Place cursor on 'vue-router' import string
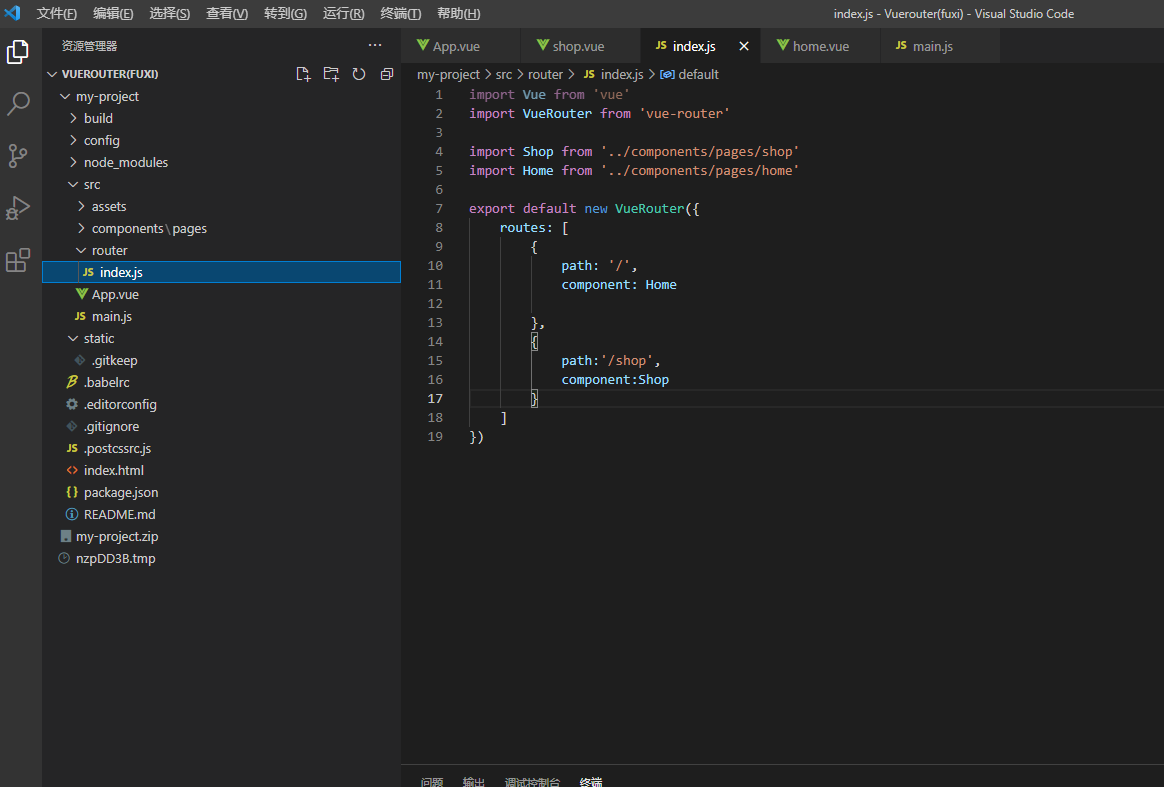 (x=684, y=114)
